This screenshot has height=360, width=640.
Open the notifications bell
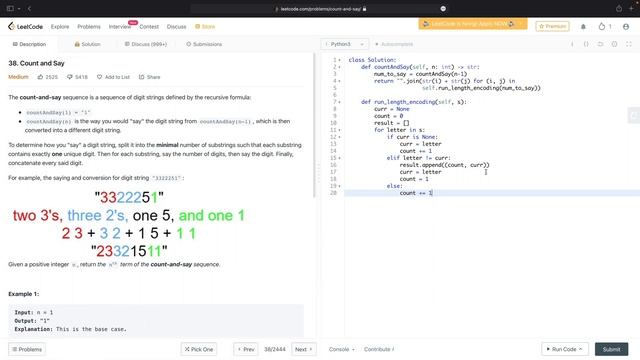coord(583,27)
